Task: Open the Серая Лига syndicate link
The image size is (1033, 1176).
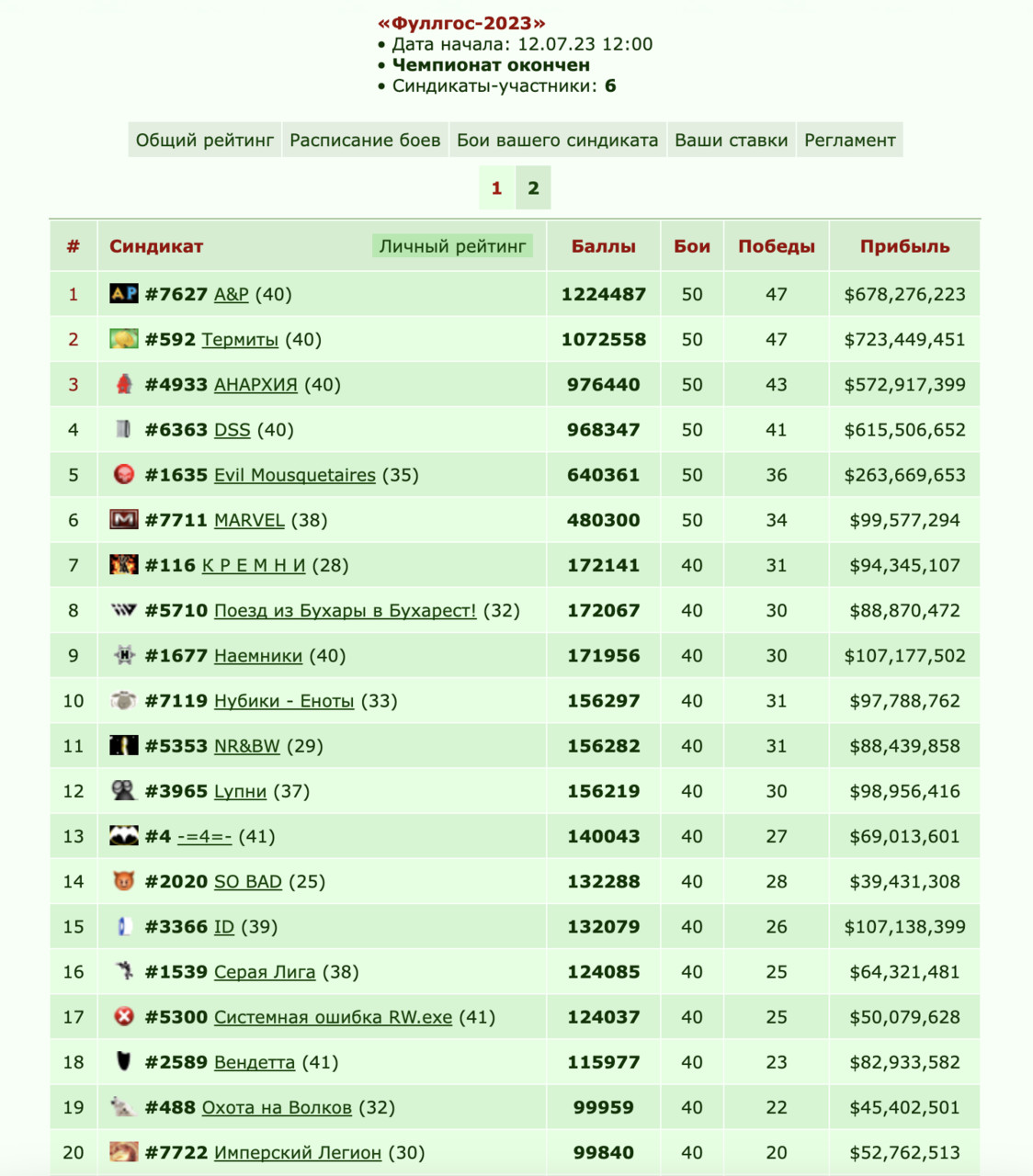Action: point(265,971)
